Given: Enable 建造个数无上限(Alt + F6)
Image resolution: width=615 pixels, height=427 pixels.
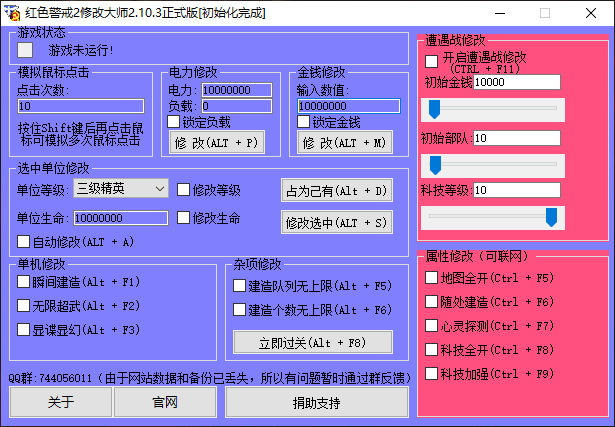Looking at the screenshot, I should click(x=239, y=310).
